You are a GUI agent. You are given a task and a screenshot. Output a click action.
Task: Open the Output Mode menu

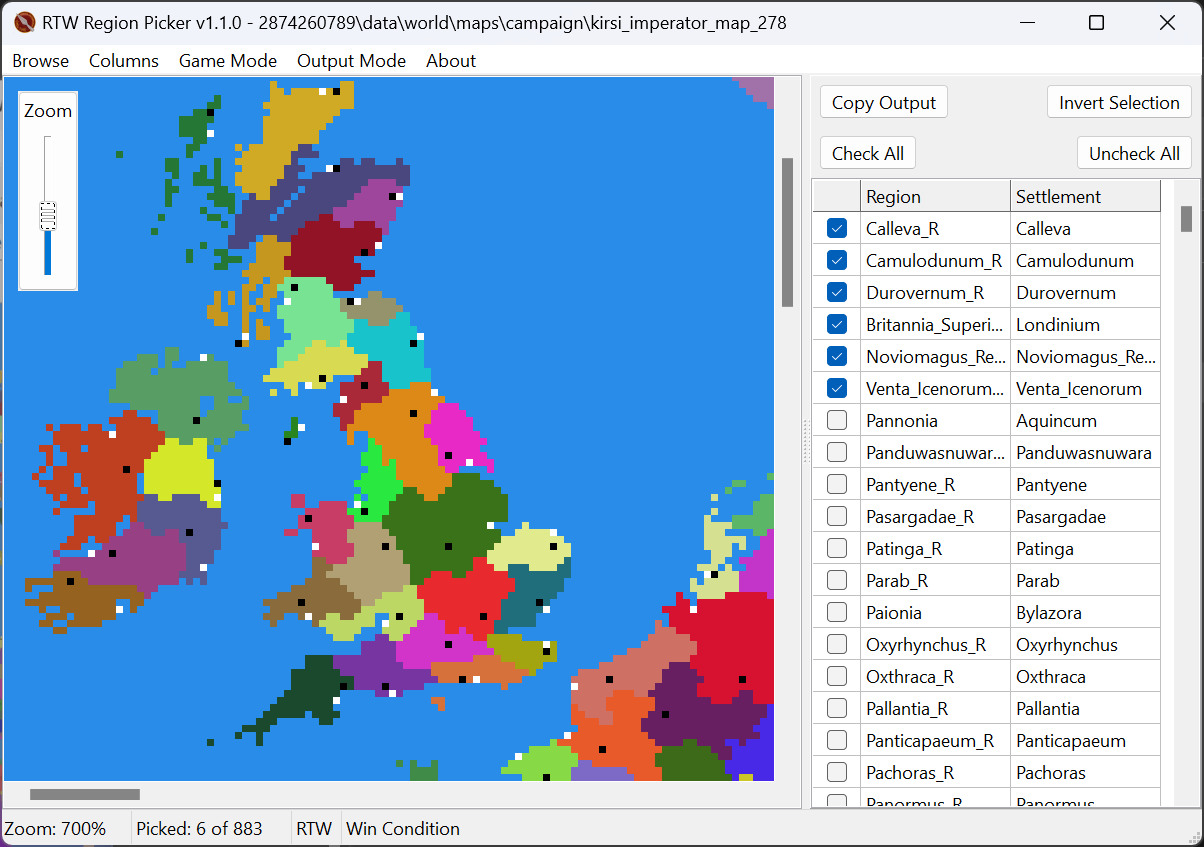click(x=351, y=61)
